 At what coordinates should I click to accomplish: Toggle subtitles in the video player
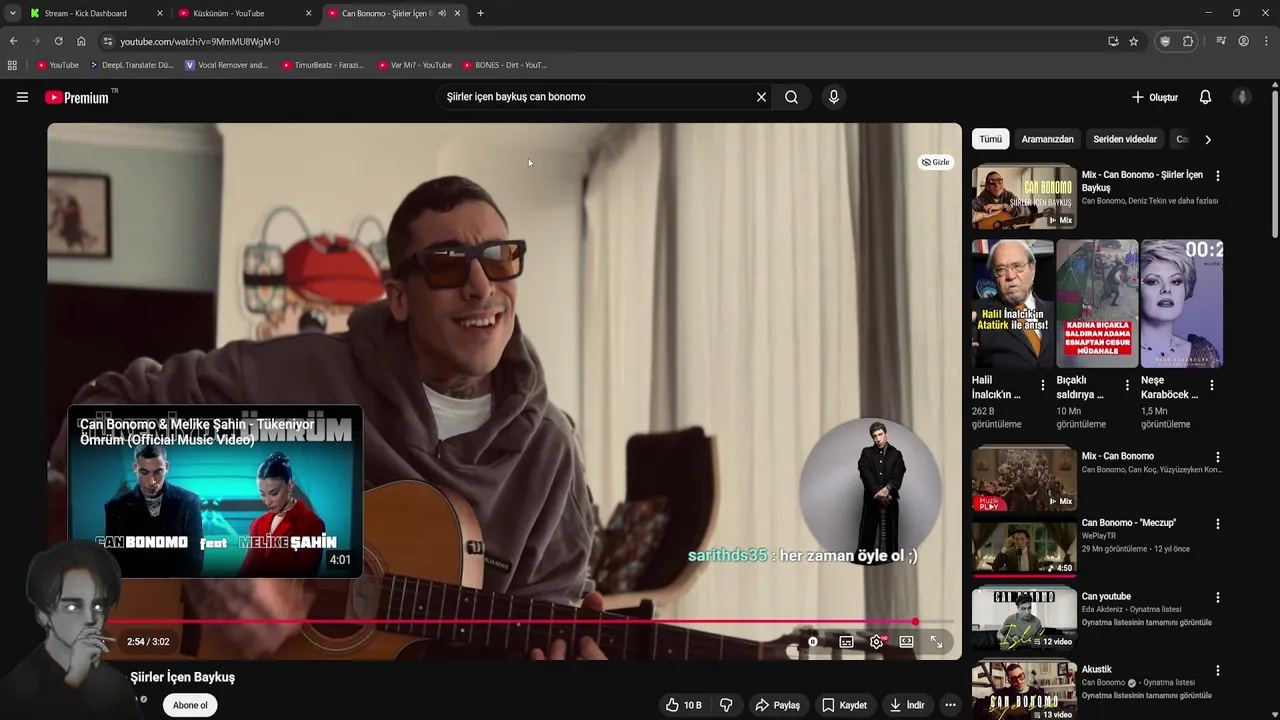[846, 642]
